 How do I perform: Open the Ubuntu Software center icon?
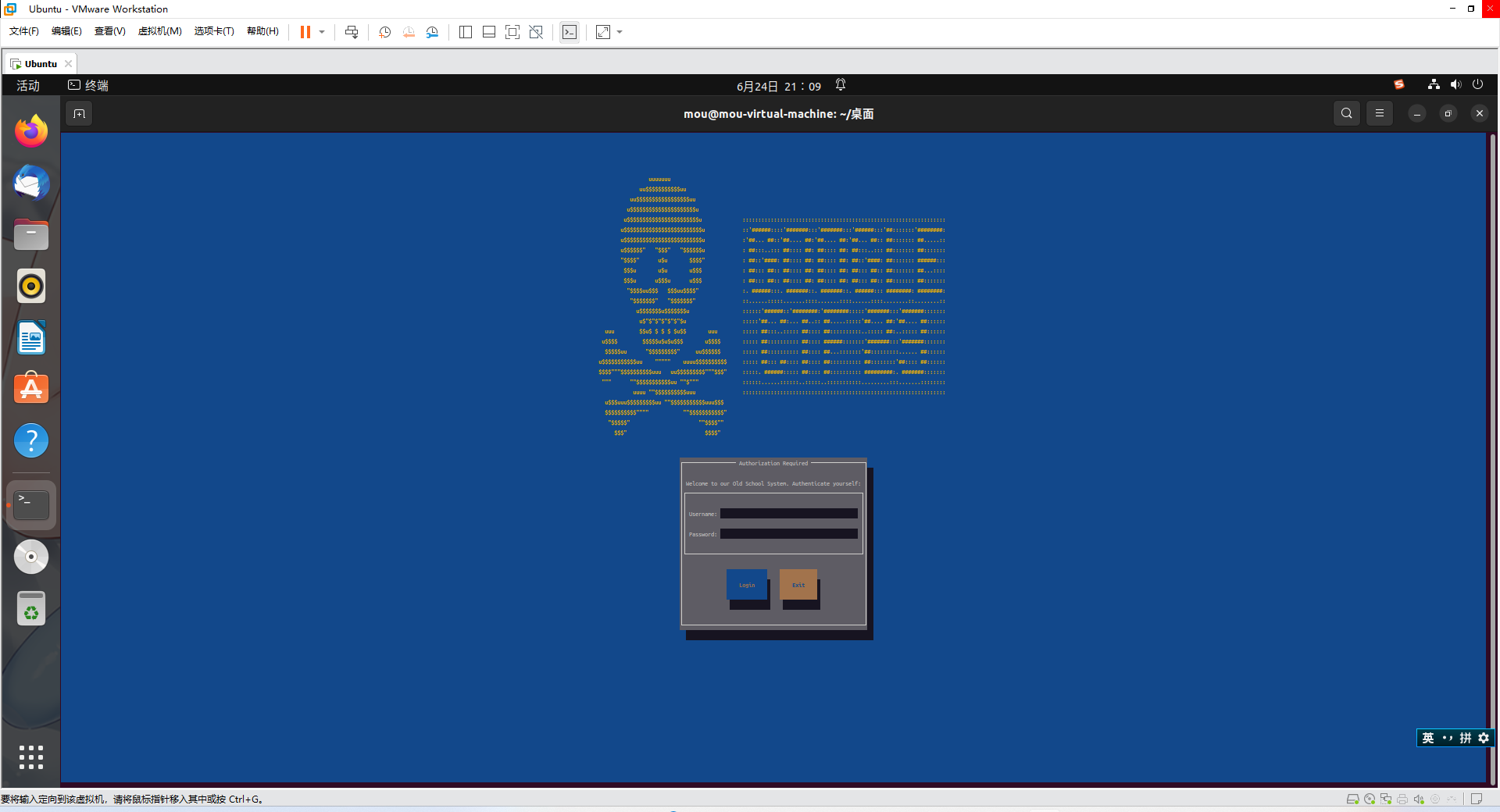[x=31, y=388]
